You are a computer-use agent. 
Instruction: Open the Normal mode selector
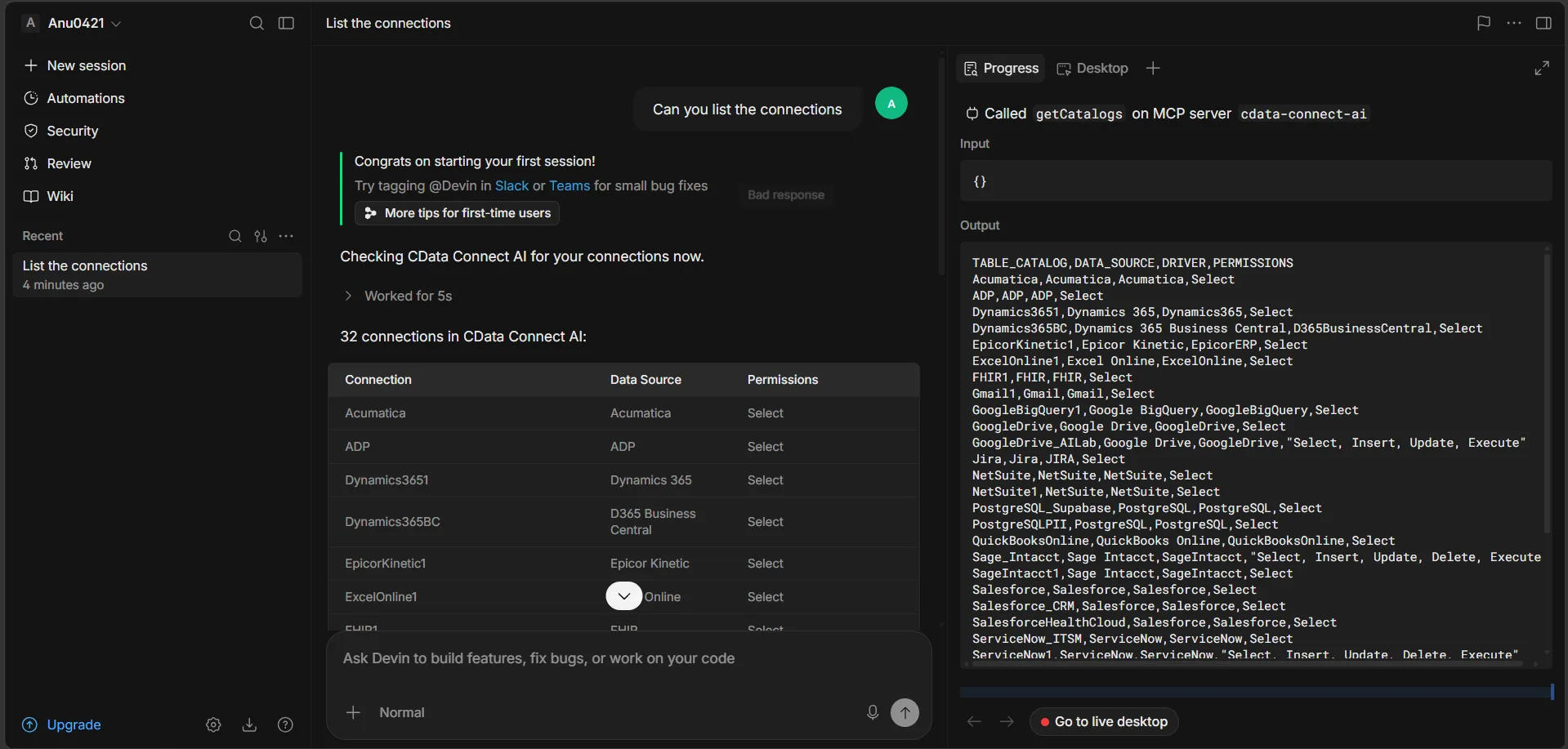tap(402, 712)
